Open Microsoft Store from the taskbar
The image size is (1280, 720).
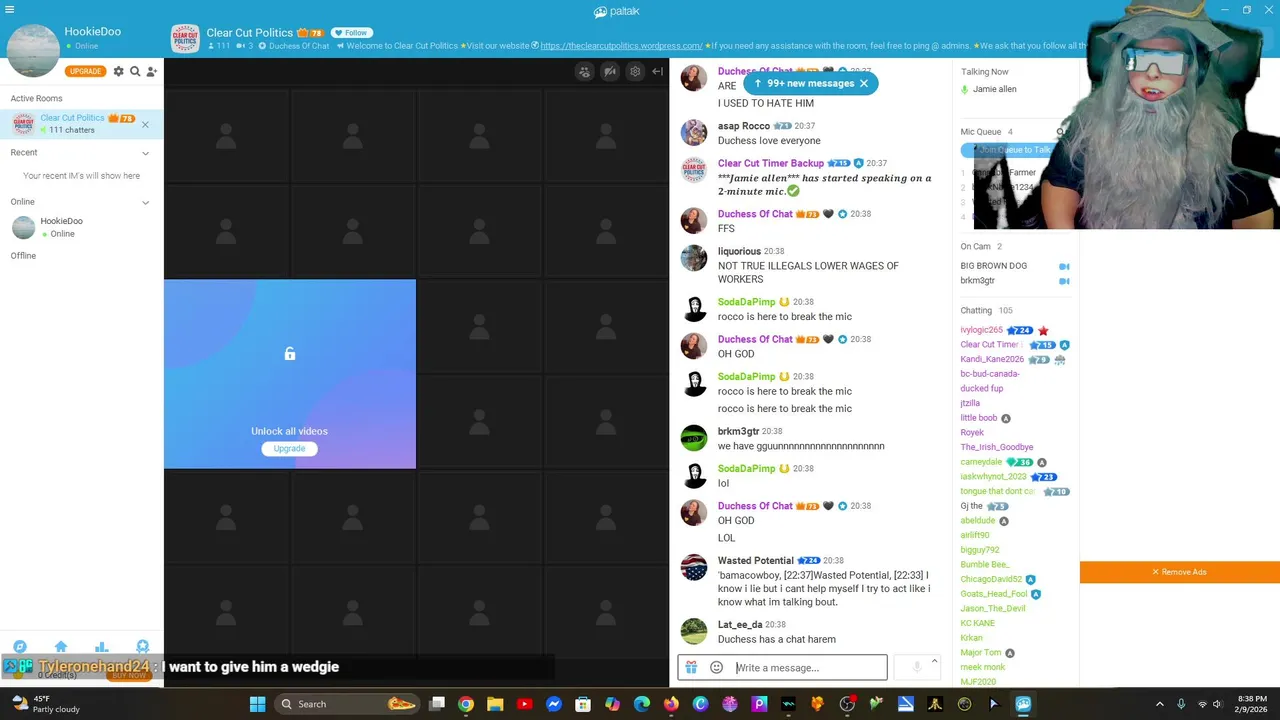pyautogui.click(x=583, y=704)
